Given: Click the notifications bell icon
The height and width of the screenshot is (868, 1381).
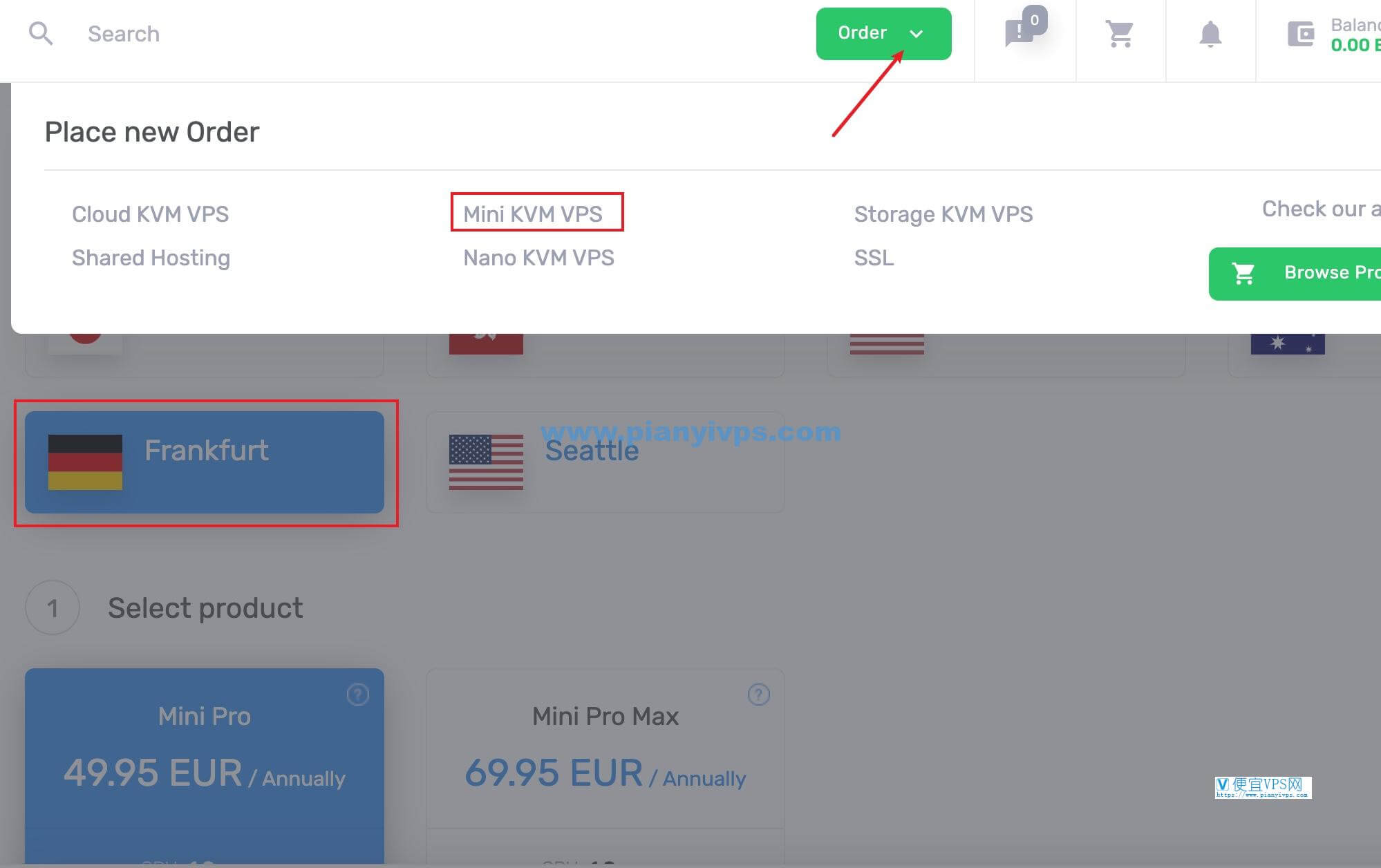Looking at the screenshot, I should [1210, 33].
